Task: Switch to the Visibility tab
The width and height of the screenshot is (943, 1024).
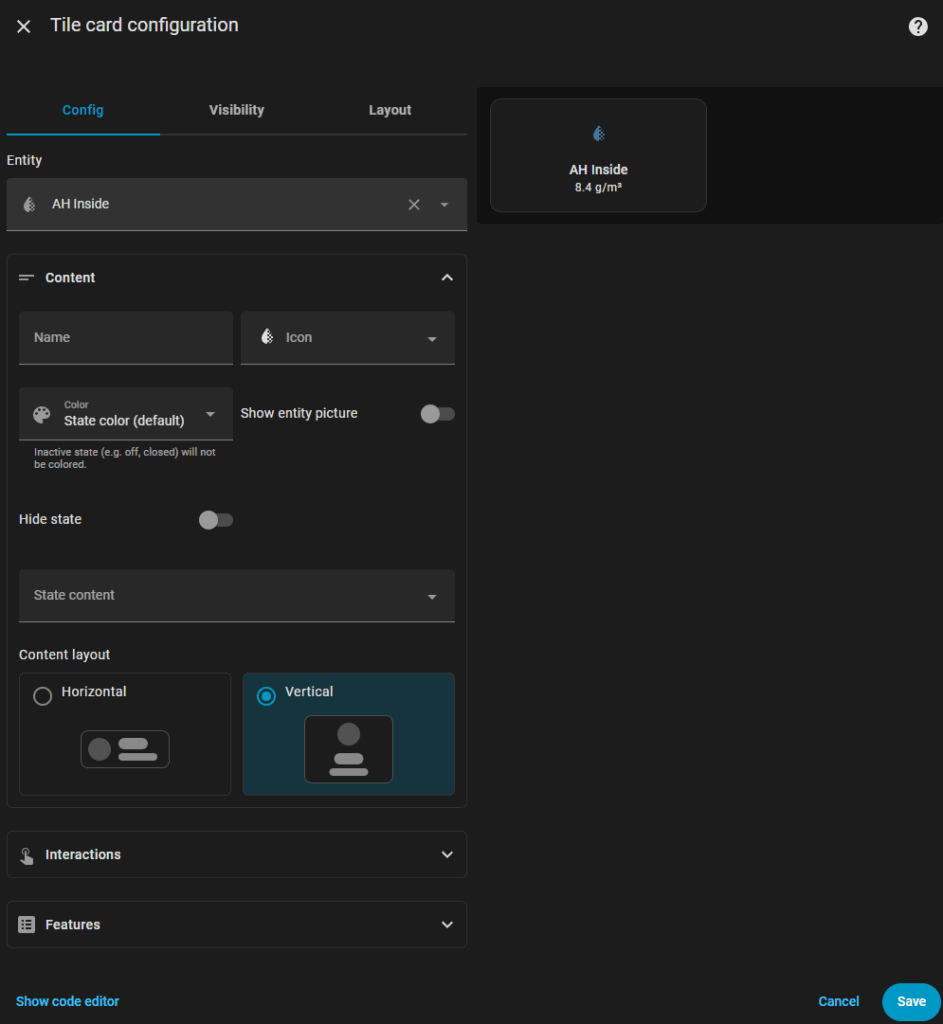Action: pyautogui.click(x=236, y=110)
